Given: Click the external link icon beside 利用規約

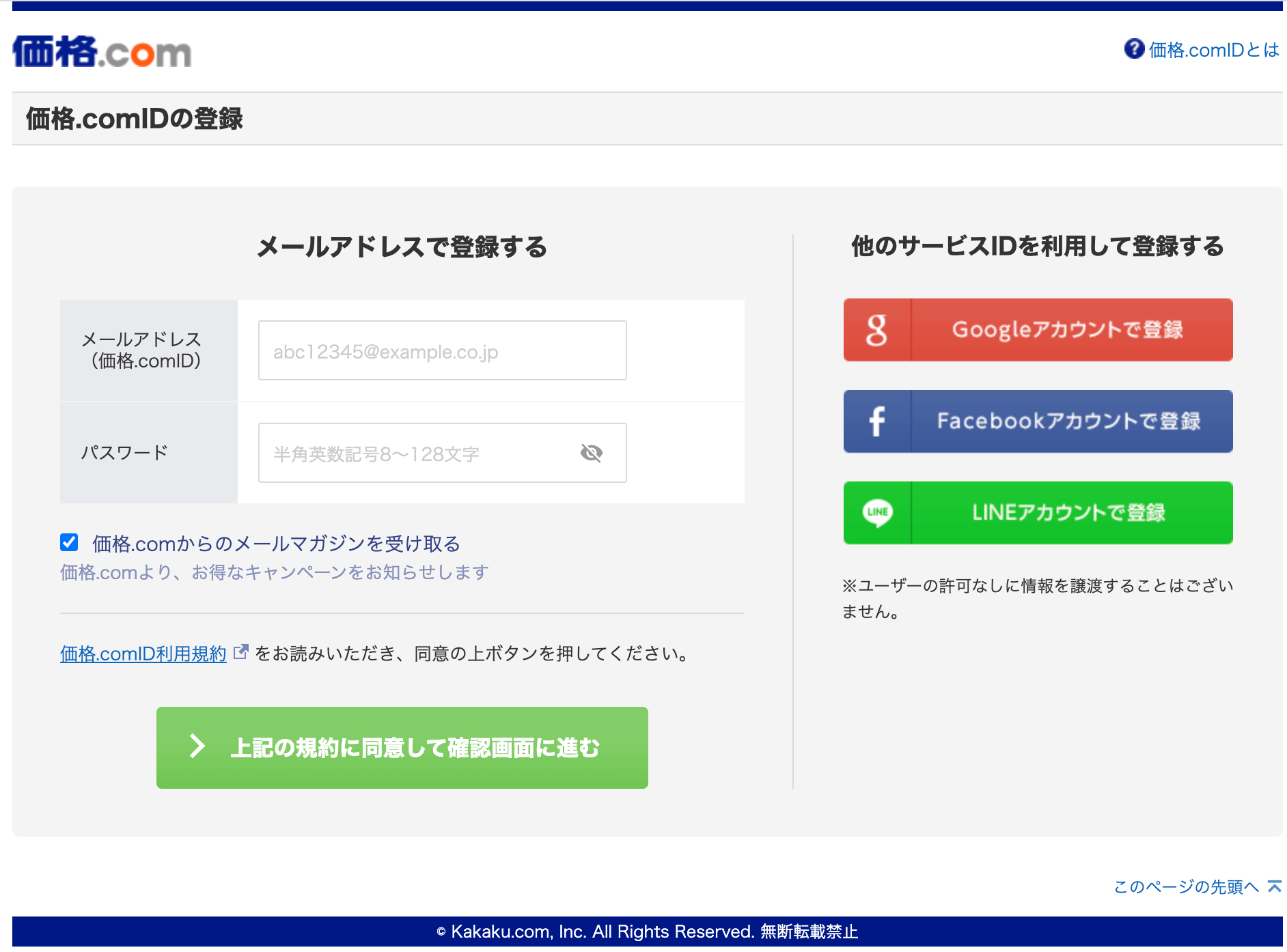Looking at the screenshot, I should pyautogui.click(x=240, y=652).
